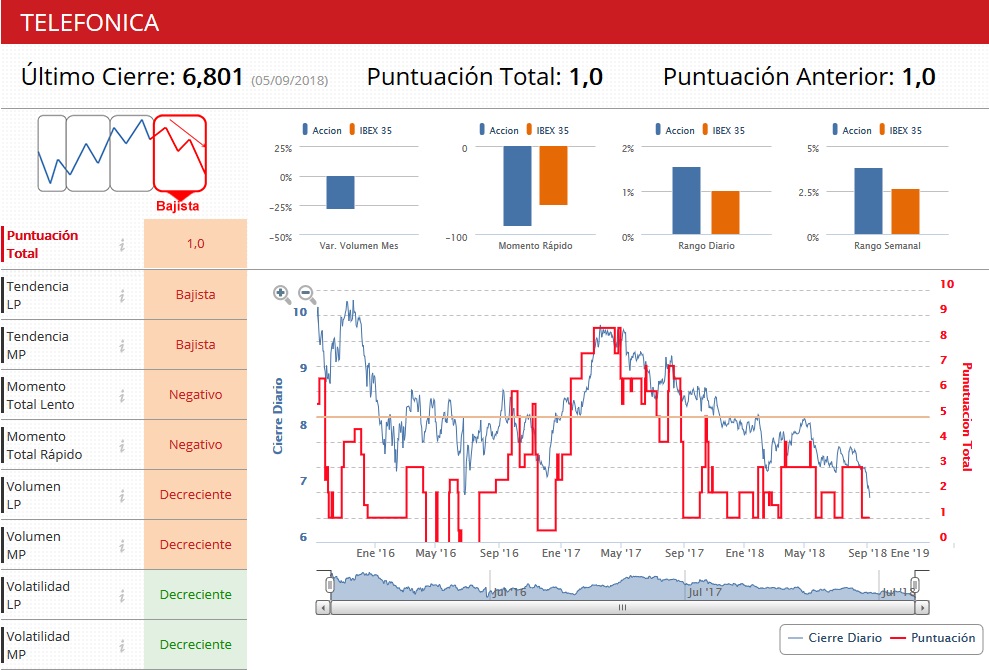Click Sep '17 on the chart time axis
Viewport: 989px width, 670px height.
click(x=684, y=553)
